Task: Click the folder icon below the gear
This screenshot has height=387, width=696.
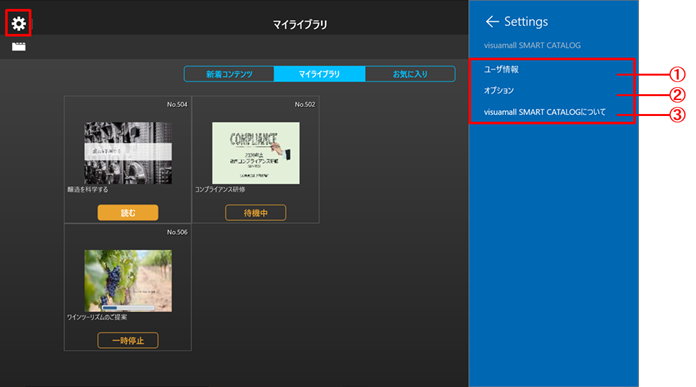Action: click(x=19, y=47)
